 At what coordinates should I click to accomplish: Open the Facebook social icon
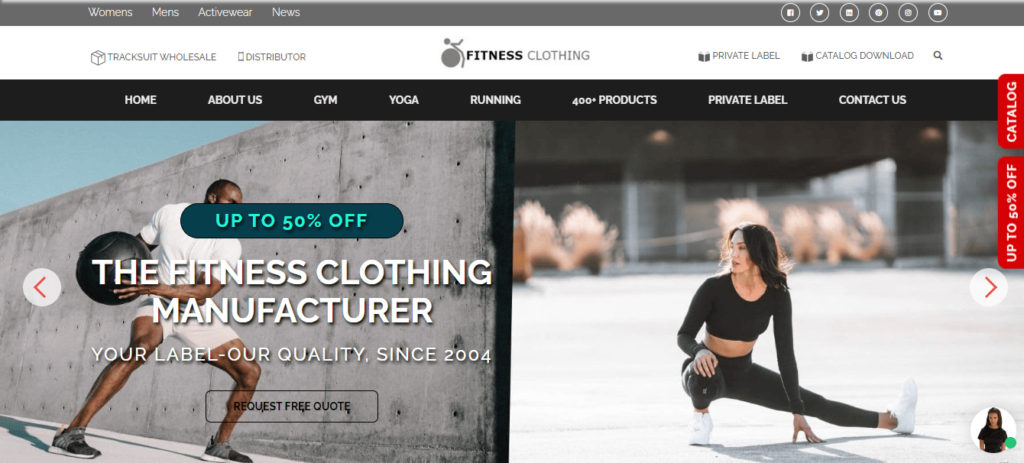point(790,12)
